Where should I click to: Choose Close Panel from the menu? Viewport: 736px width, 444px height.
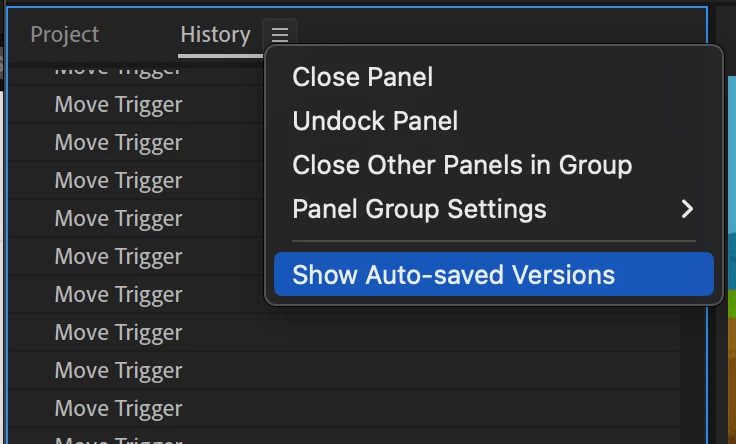pyautogui.click(x=362, y=77)
